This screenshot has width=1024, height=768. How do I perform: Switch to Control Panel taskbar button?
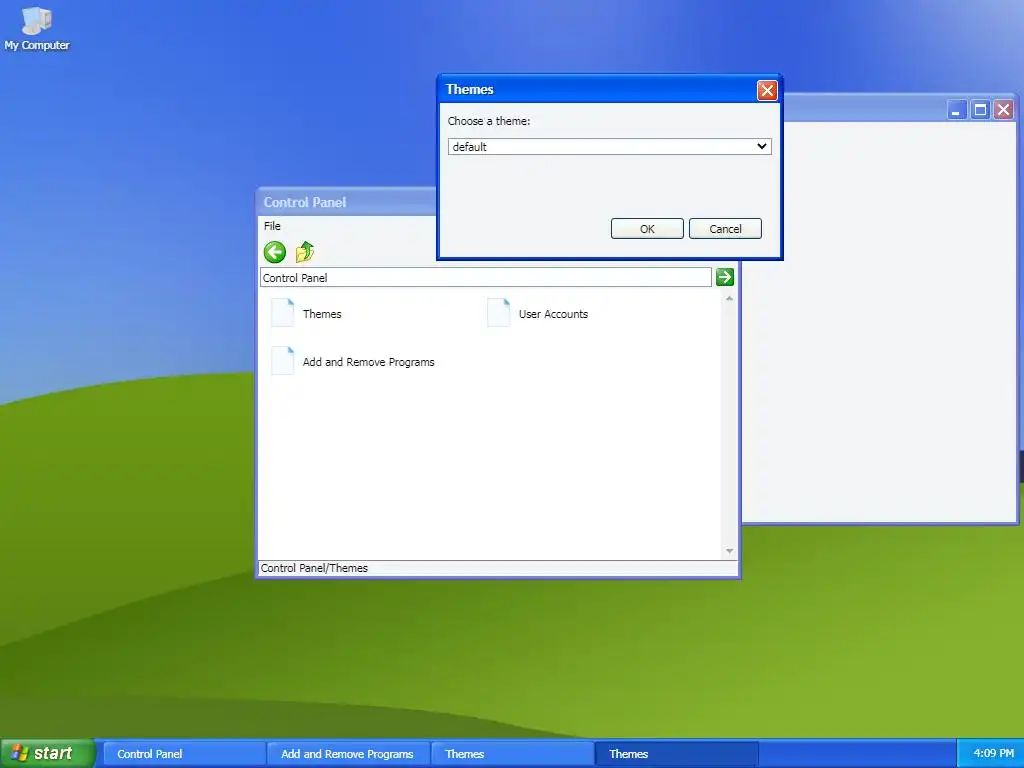pyautogui.click(x=185, y=754)
